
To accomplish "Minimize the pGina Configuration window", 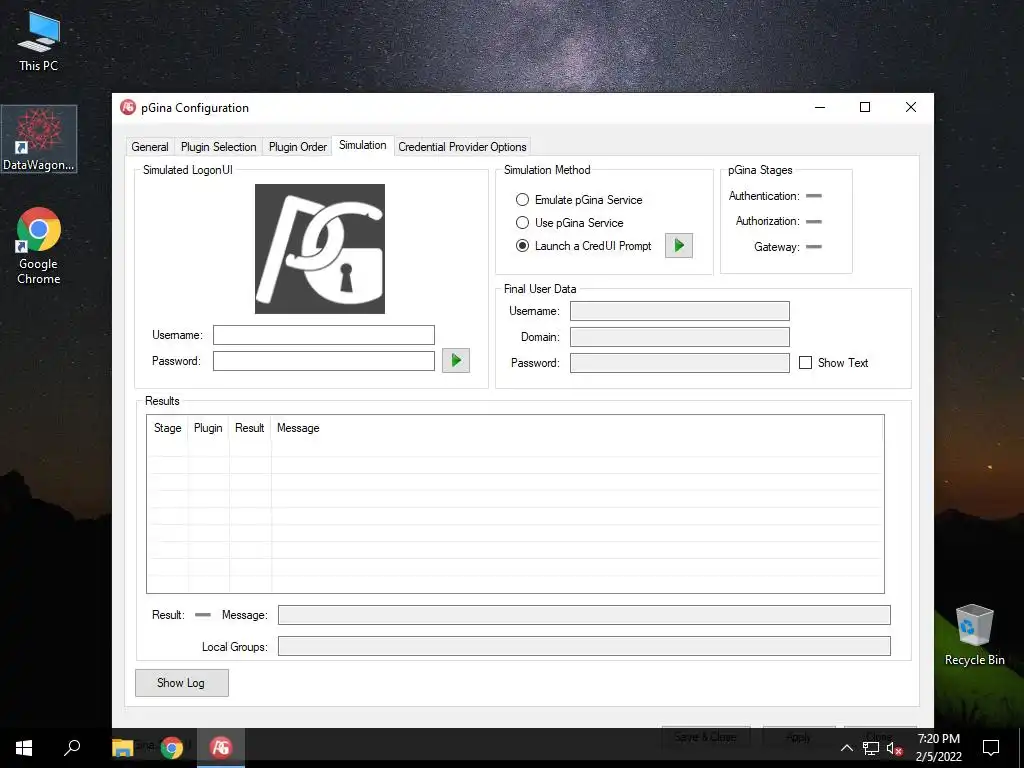I will point(820,107).
